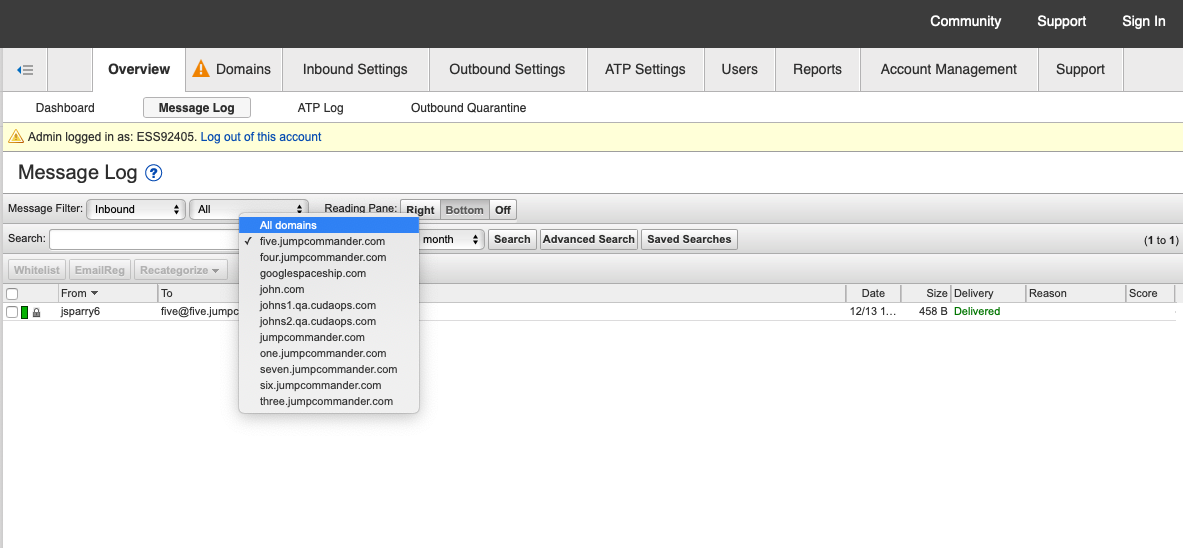Screen dimensions: 1183x548
Task: Go to Inbound Settings tab
Action: [x=355, y=69]
